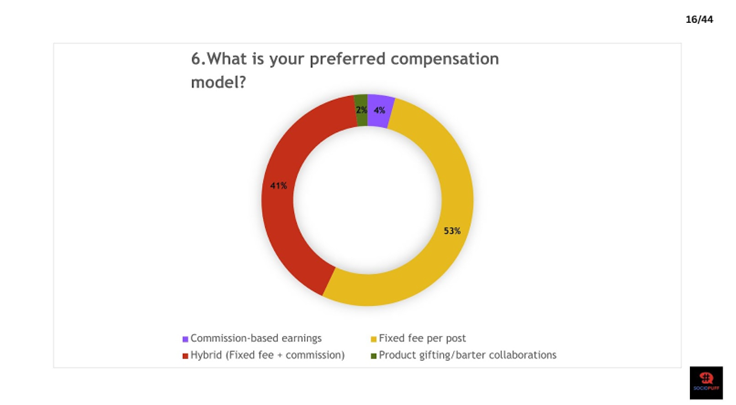
Task: Click the 41% data label
Action: [x=278, y=186]
